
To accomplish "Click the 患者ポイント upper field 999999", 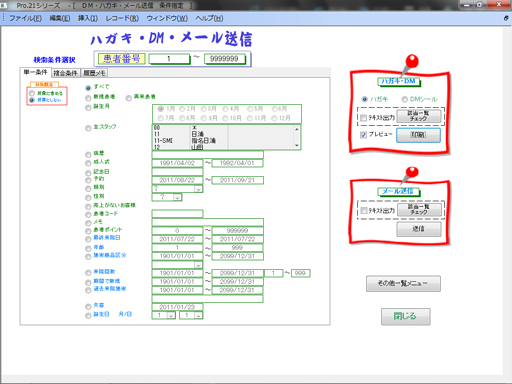I will 237,231.
